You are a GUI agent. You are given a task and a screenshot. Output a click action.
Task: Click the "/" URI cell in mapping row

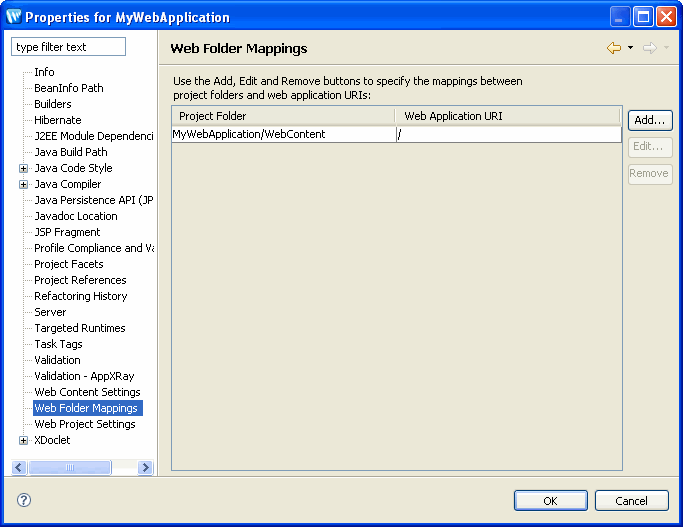tap(509, 135)
